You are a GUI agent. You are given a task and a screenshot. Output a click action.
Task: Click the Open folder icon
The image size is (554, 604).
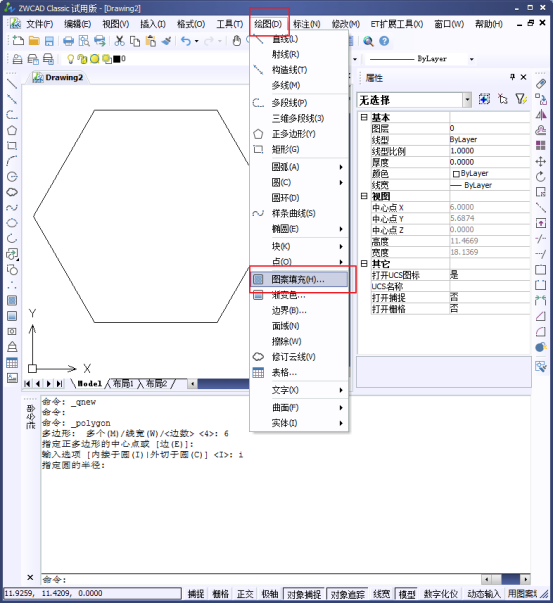coord(34,40)
